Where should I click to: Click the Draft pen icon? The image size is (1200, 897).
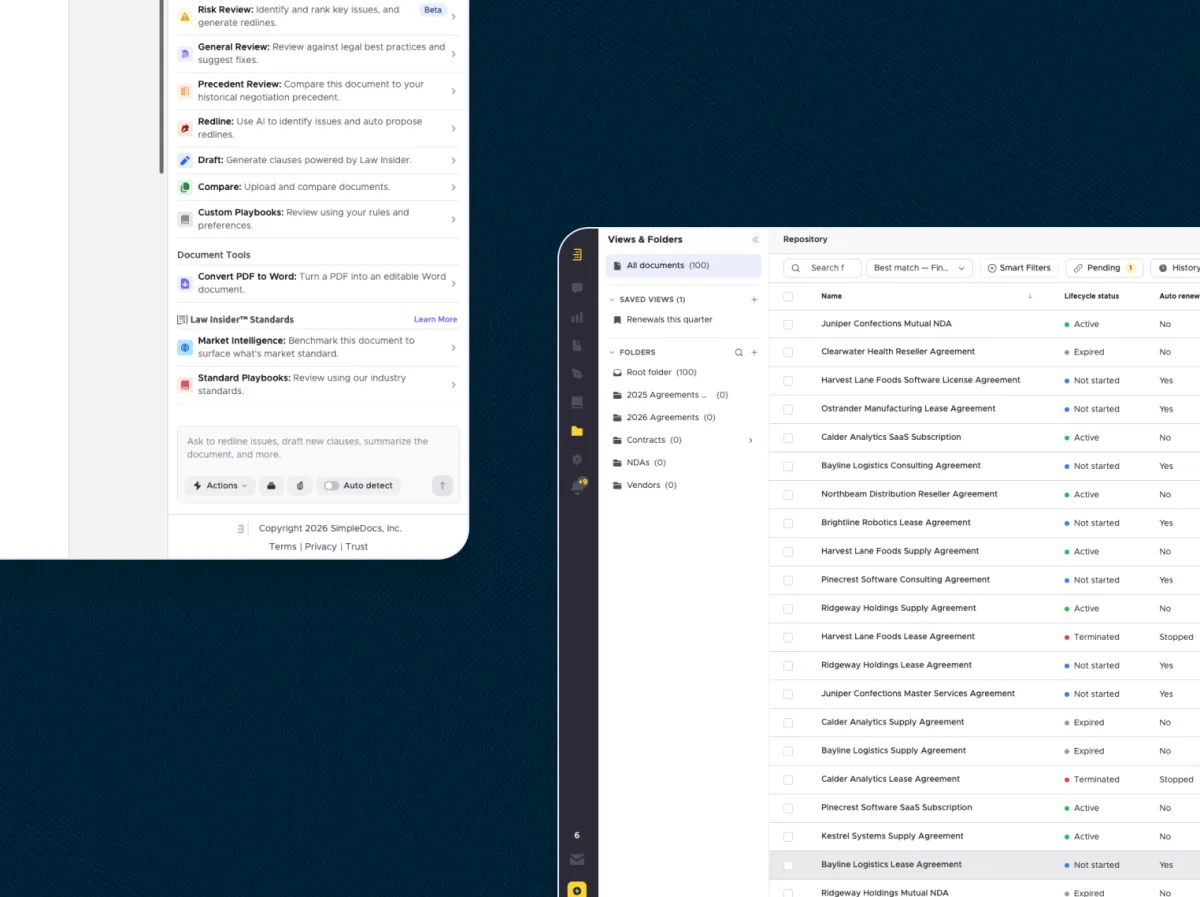click(185, 160)
